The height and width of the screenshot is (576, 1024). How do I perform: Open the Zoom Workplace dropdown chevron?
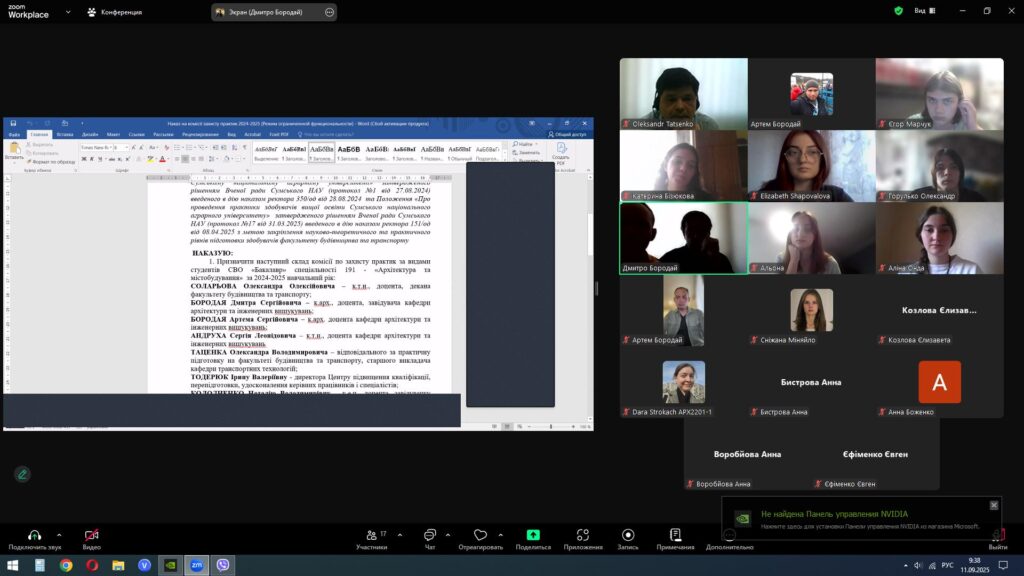point(68,12)
